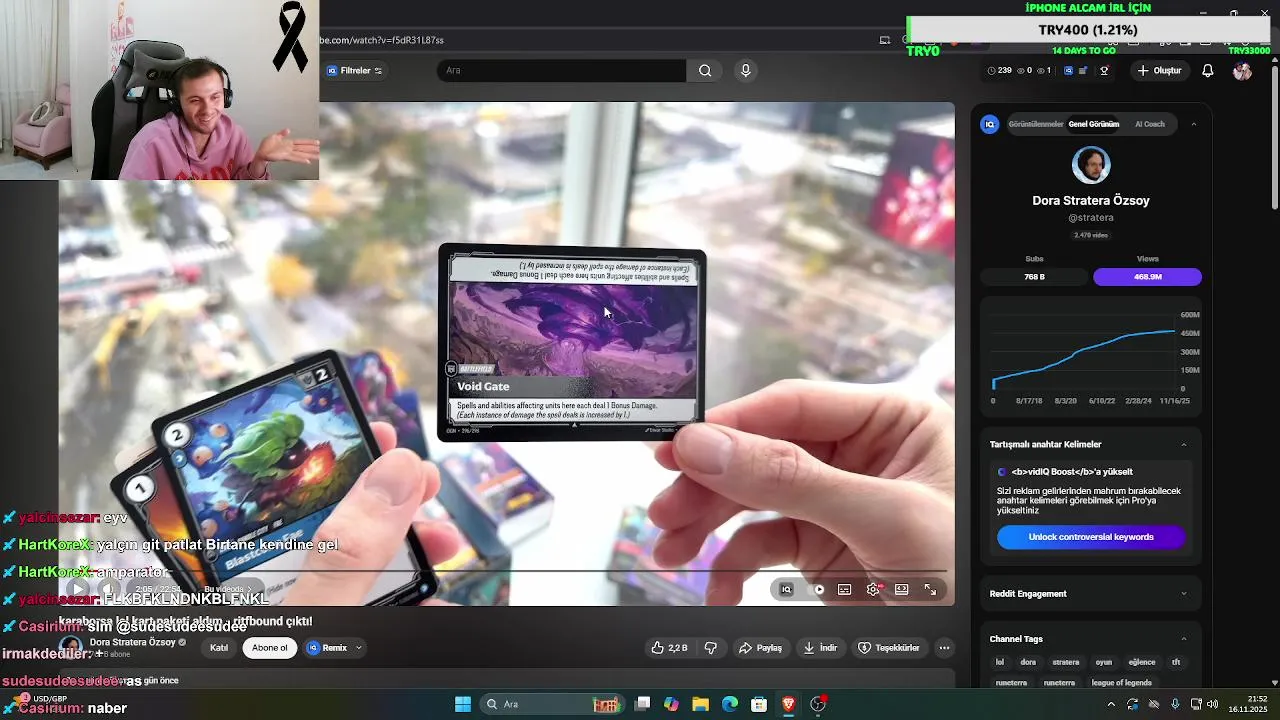Click the vidIQ icon in player controls
The width and height of the screenshot is (1280, 720).
pos(786,590)
